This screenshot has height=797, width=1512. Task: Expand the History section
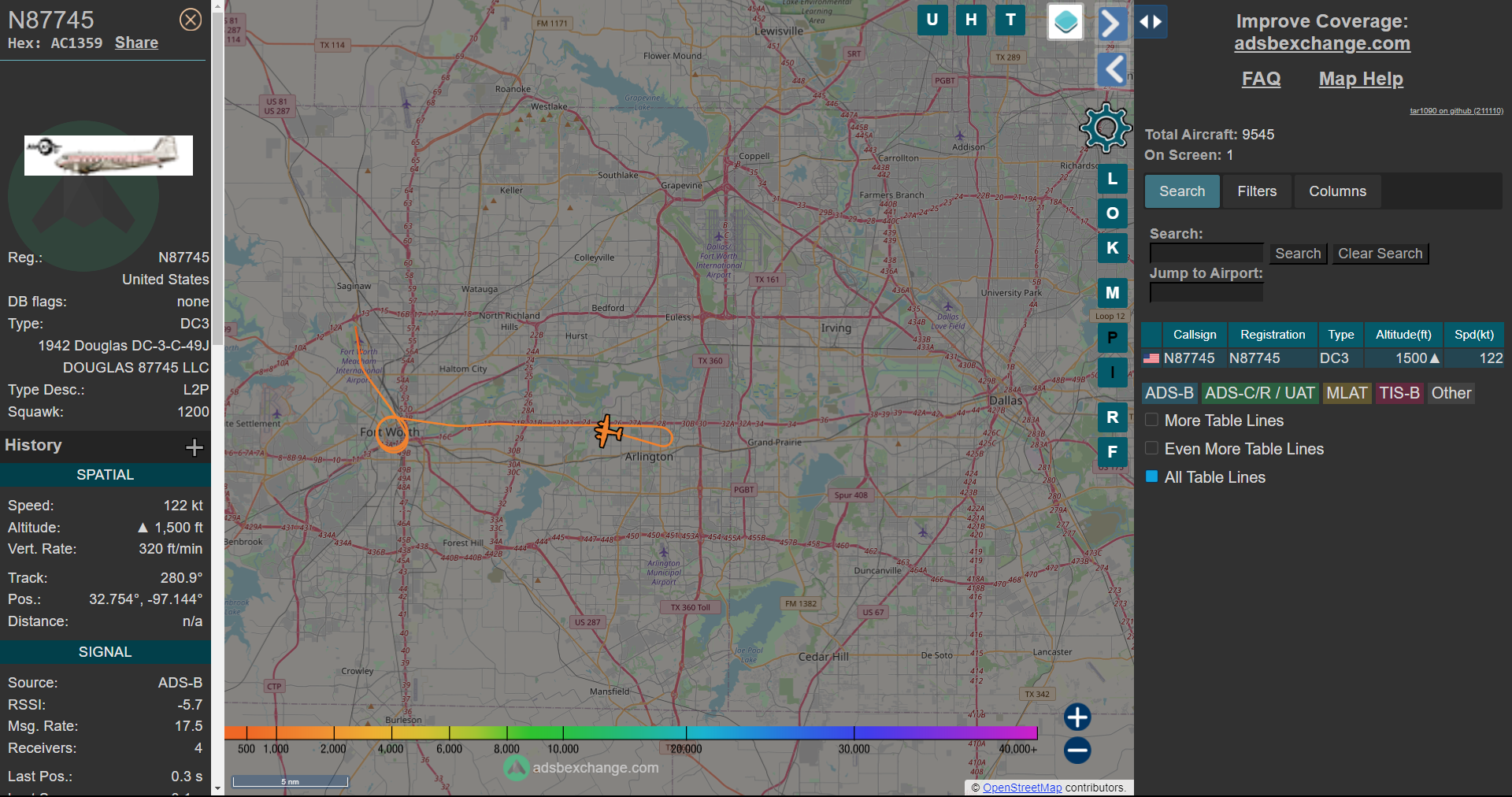[x=194, y=447]
